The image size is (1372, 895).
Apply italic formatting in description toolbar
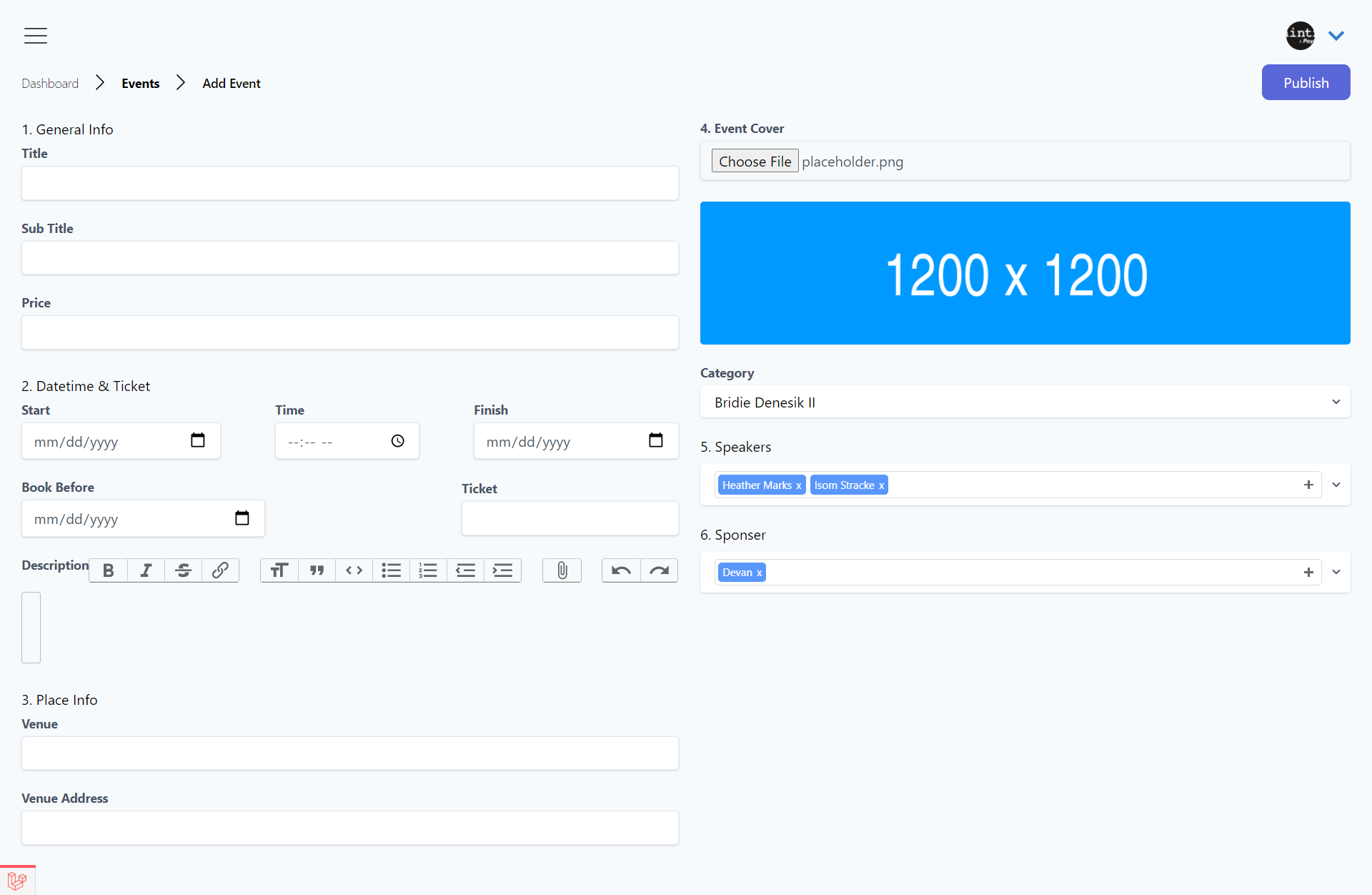click(x=146, y=570)
